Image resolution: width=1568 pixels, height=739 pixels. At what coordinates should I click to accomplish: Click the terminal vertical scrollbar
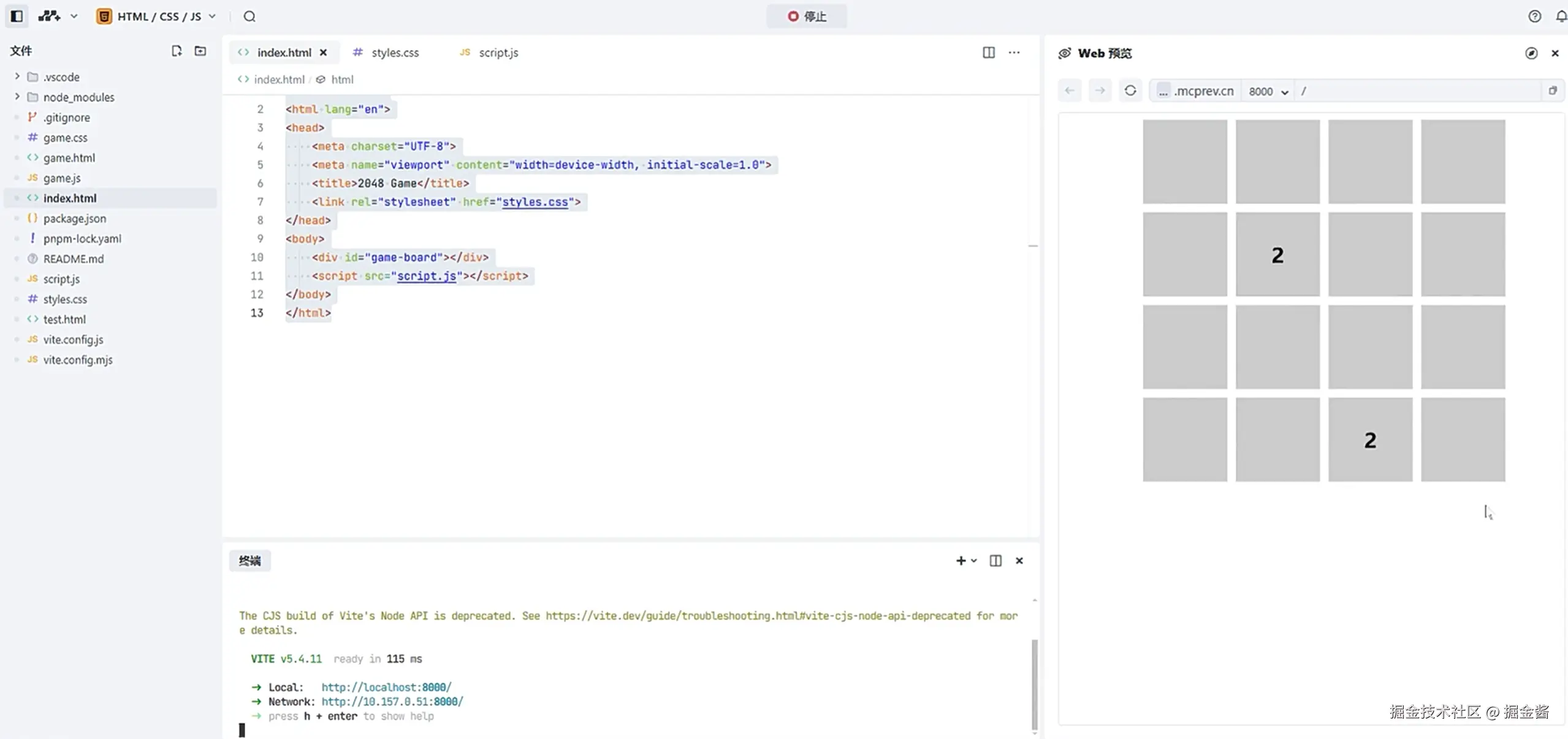tap(1034, 683)
